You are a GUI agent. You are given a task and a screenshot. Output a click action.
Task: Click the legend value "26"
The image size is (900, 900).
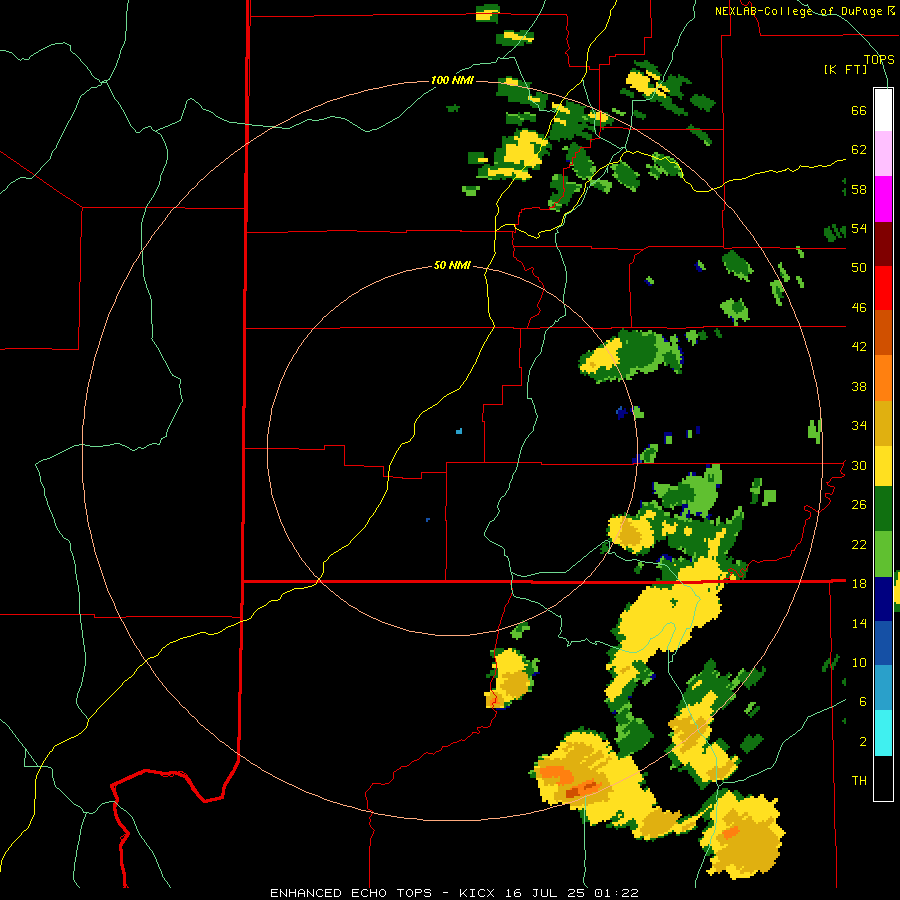click(x=859, y=505)
